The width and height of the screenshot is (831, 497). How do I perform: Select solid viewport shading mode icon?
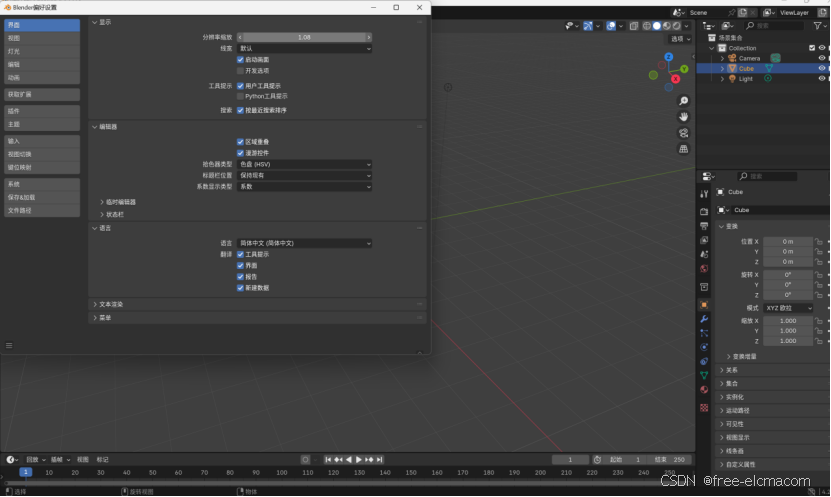[657, 25]
